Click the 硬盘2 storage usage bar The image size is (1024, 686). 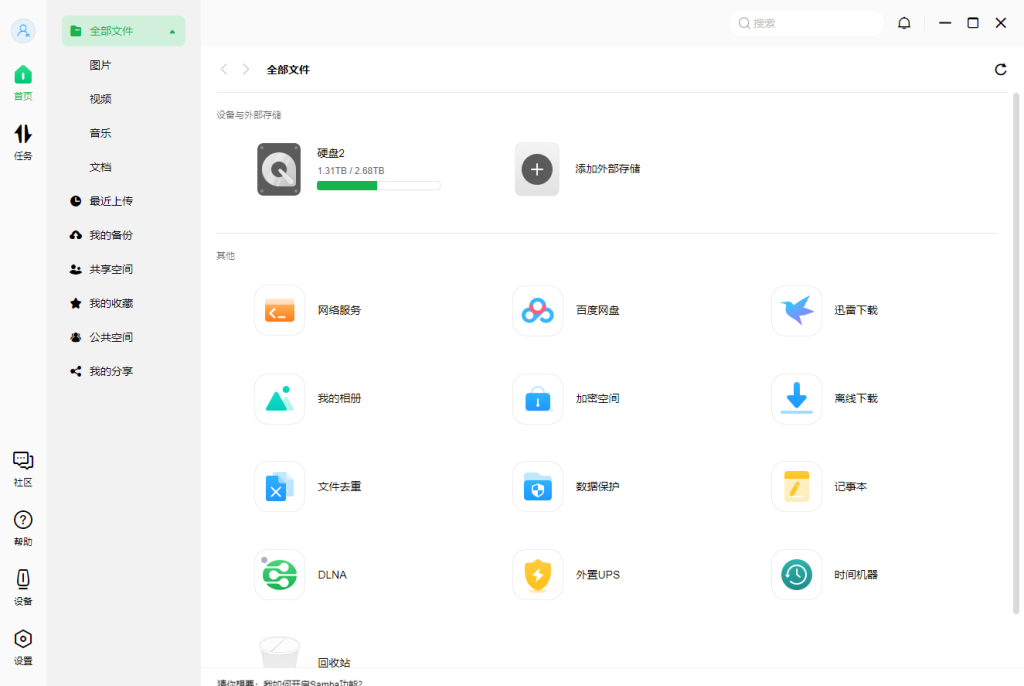tap(378, 186)
